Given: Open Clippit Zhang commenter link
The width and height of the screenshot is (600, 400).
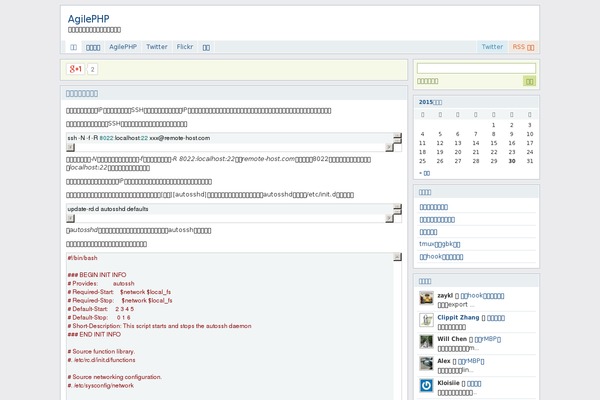Looking at the screenshot, I should coord(458,317).
